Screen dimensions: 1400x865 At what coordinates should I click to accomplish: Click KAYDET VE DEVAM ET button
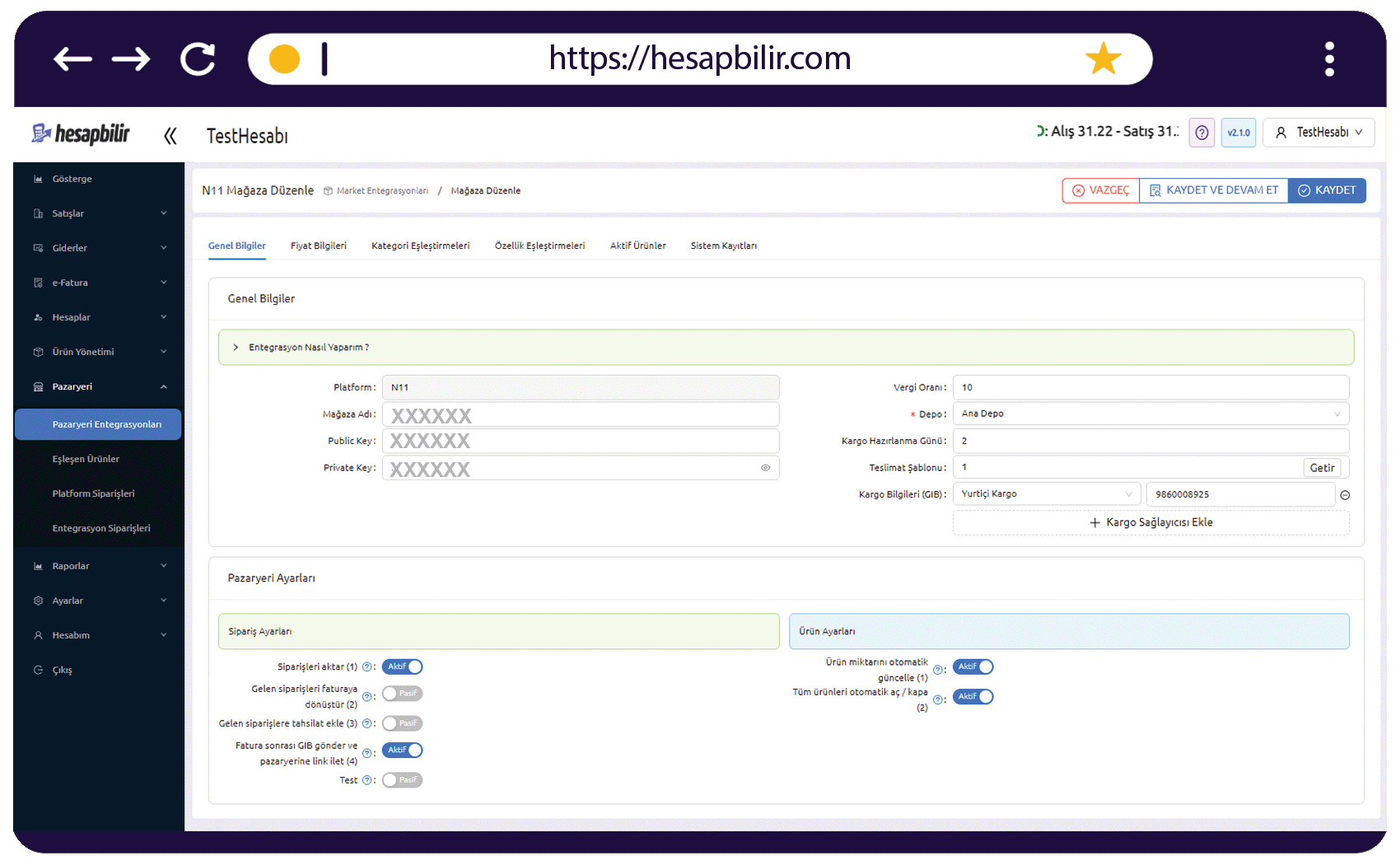click(x=1214, y=190)
